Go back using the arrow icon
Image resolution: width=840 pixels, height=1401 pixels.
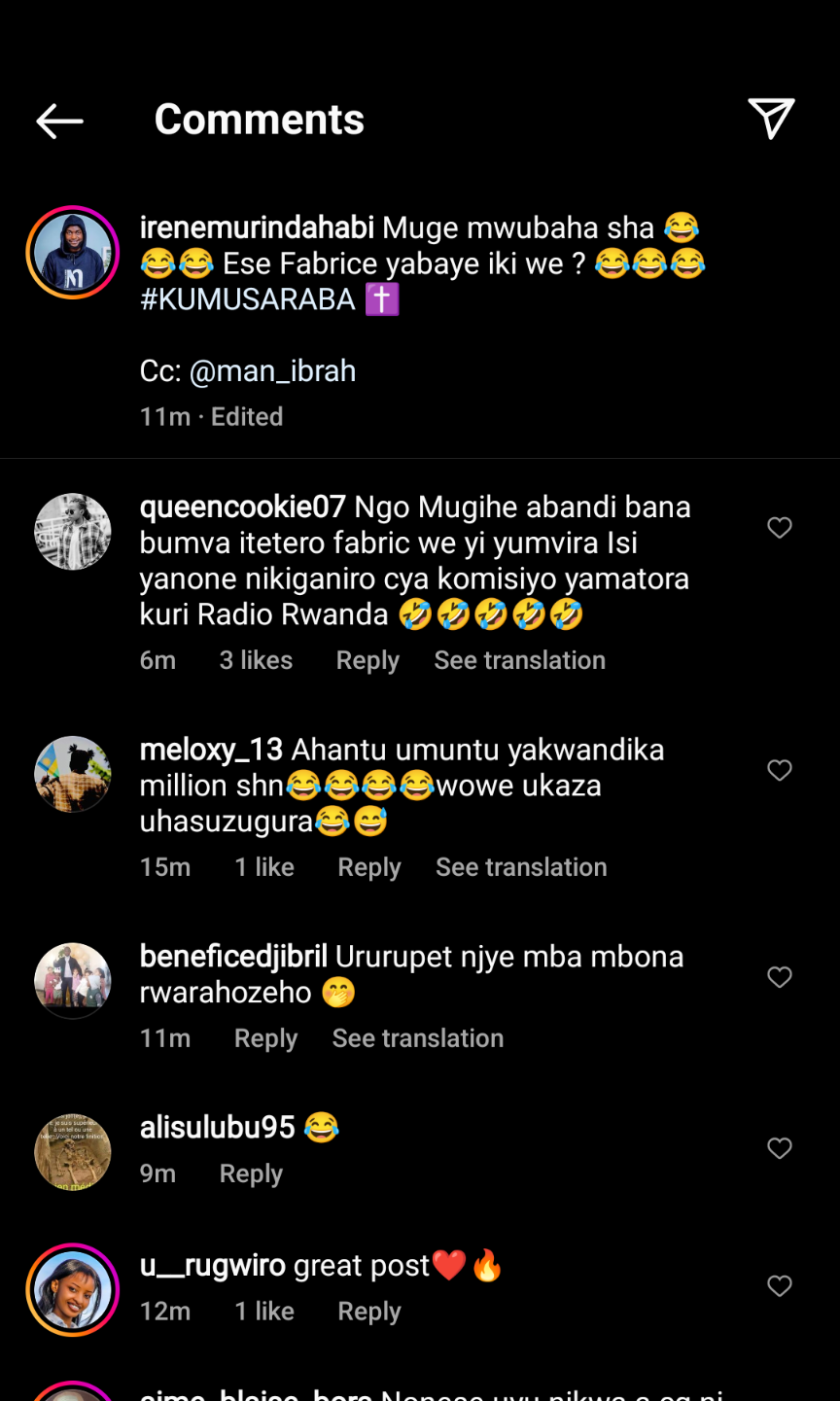point(60,121)
